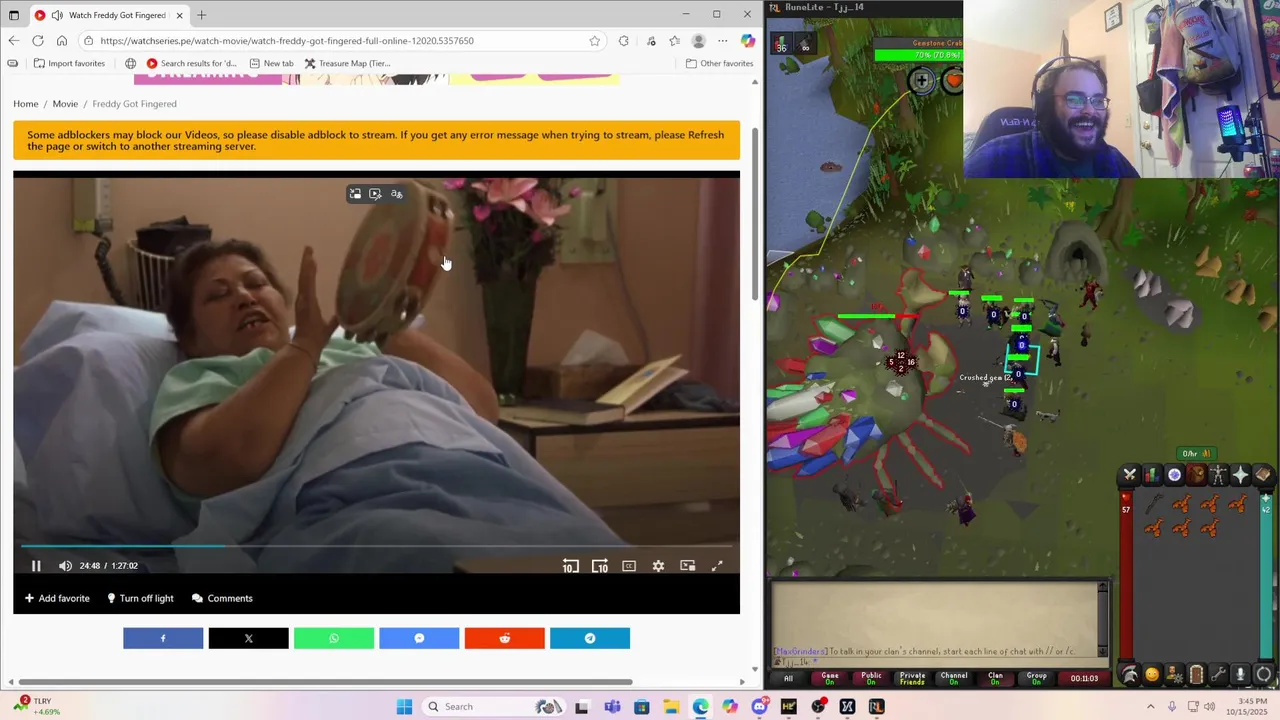Open the browser home page
Screen dimensions: 1280x720
(62, 41)
